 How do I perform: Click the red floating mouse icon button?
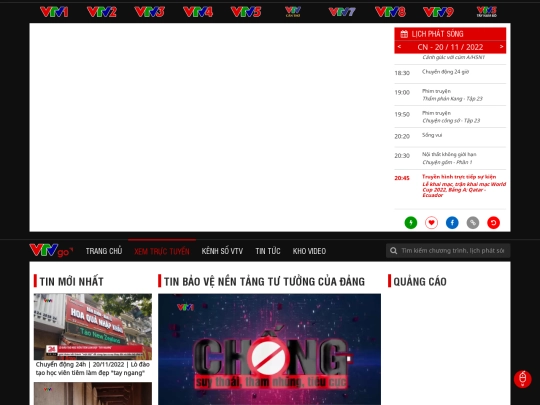click(x=522, y=379)
